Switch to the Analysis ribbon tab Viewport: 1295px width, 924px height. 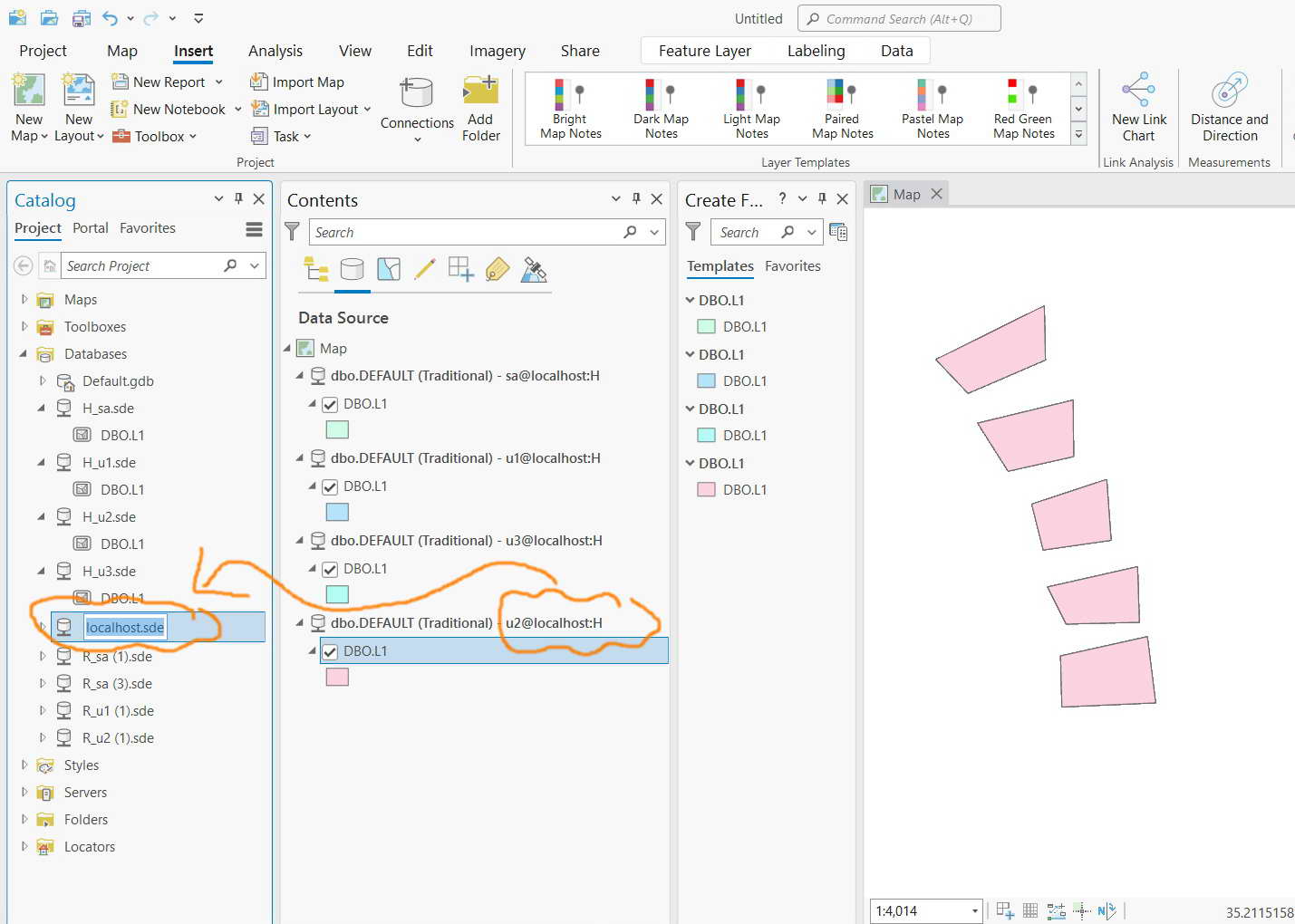(x=275, y=51)
